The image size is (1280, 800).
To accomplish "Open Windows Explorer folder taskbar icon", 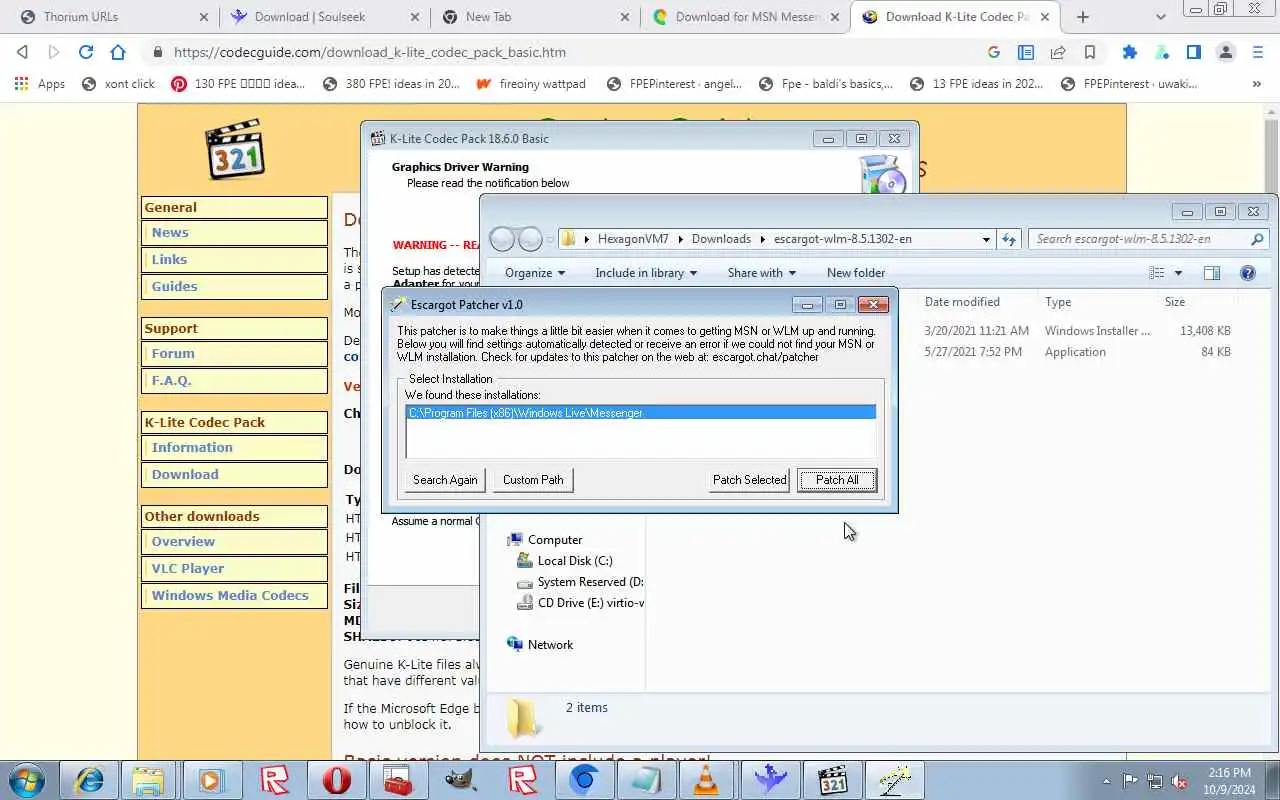I will (x=148, y=780).
